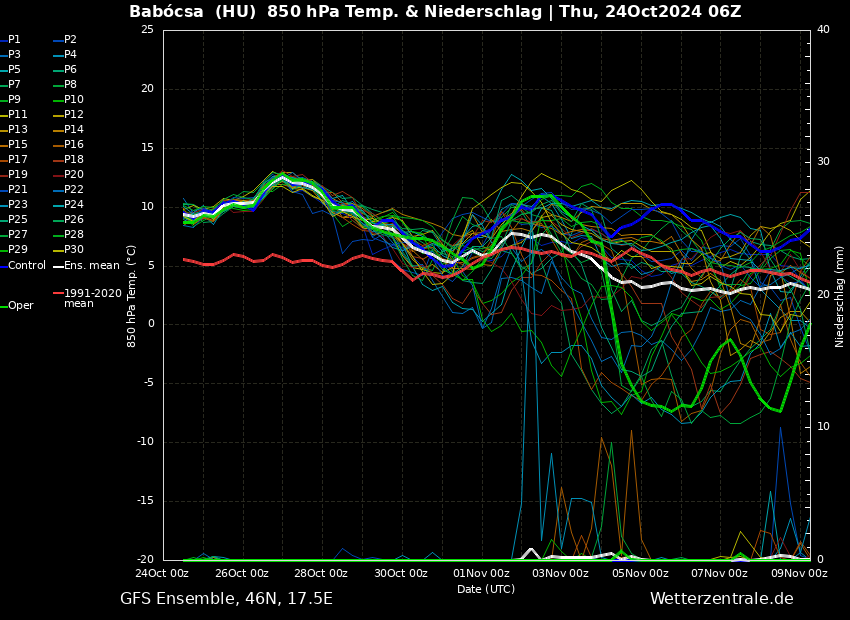Click the P10 legend entry

click(74, 100)
